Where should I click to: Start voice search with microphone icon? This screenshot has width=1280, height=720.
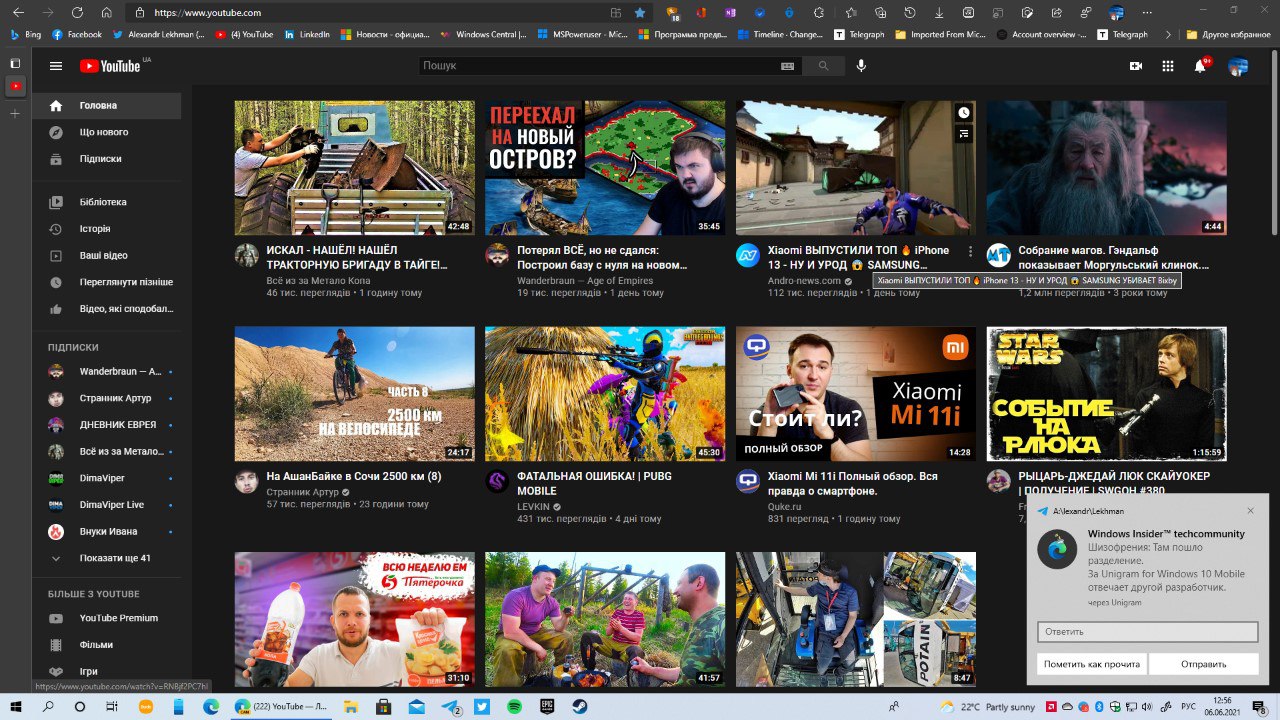(861, 66)
